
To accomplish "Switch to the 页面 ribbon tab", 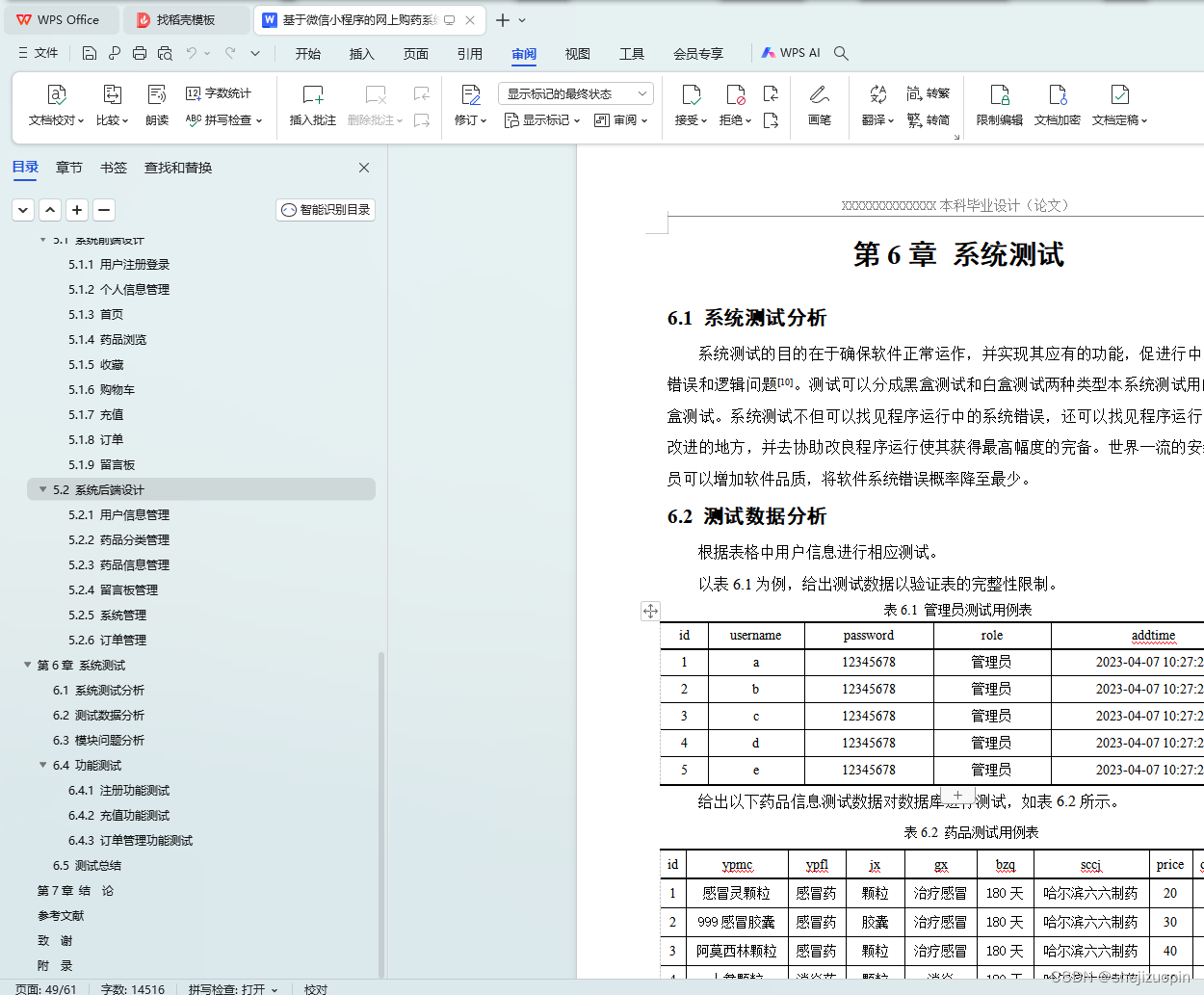I will pos(416,54).
